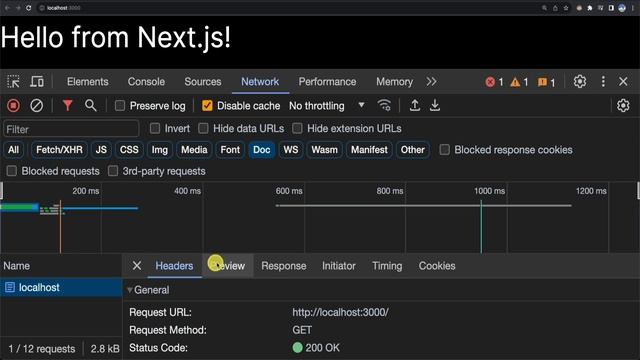Open network conditions wifi icon
This screenshot has width=640, height=360.
coord(384,105)
